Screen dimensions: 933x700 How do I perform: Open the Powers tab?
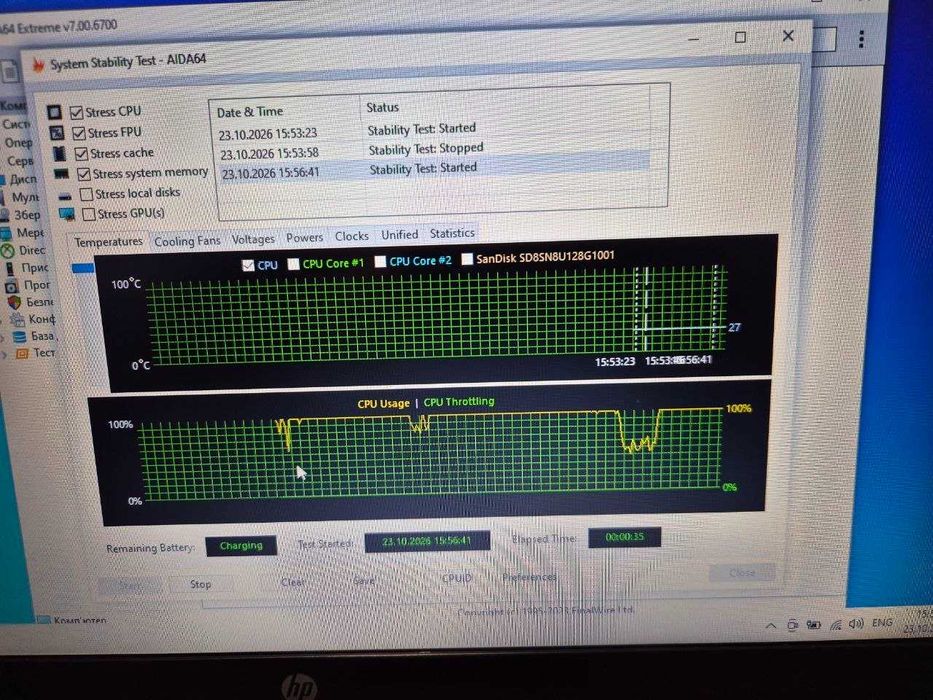(304, 238)
